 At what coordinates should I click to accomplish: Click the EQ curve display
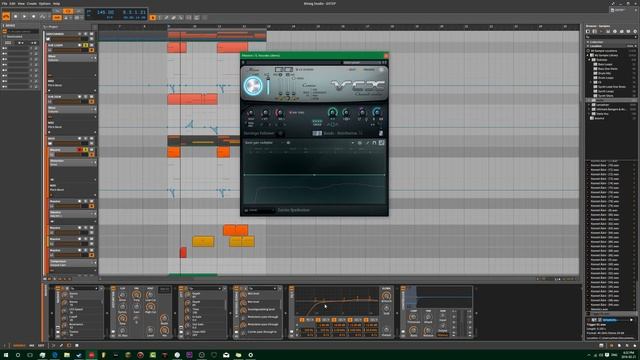coord(337,301)
